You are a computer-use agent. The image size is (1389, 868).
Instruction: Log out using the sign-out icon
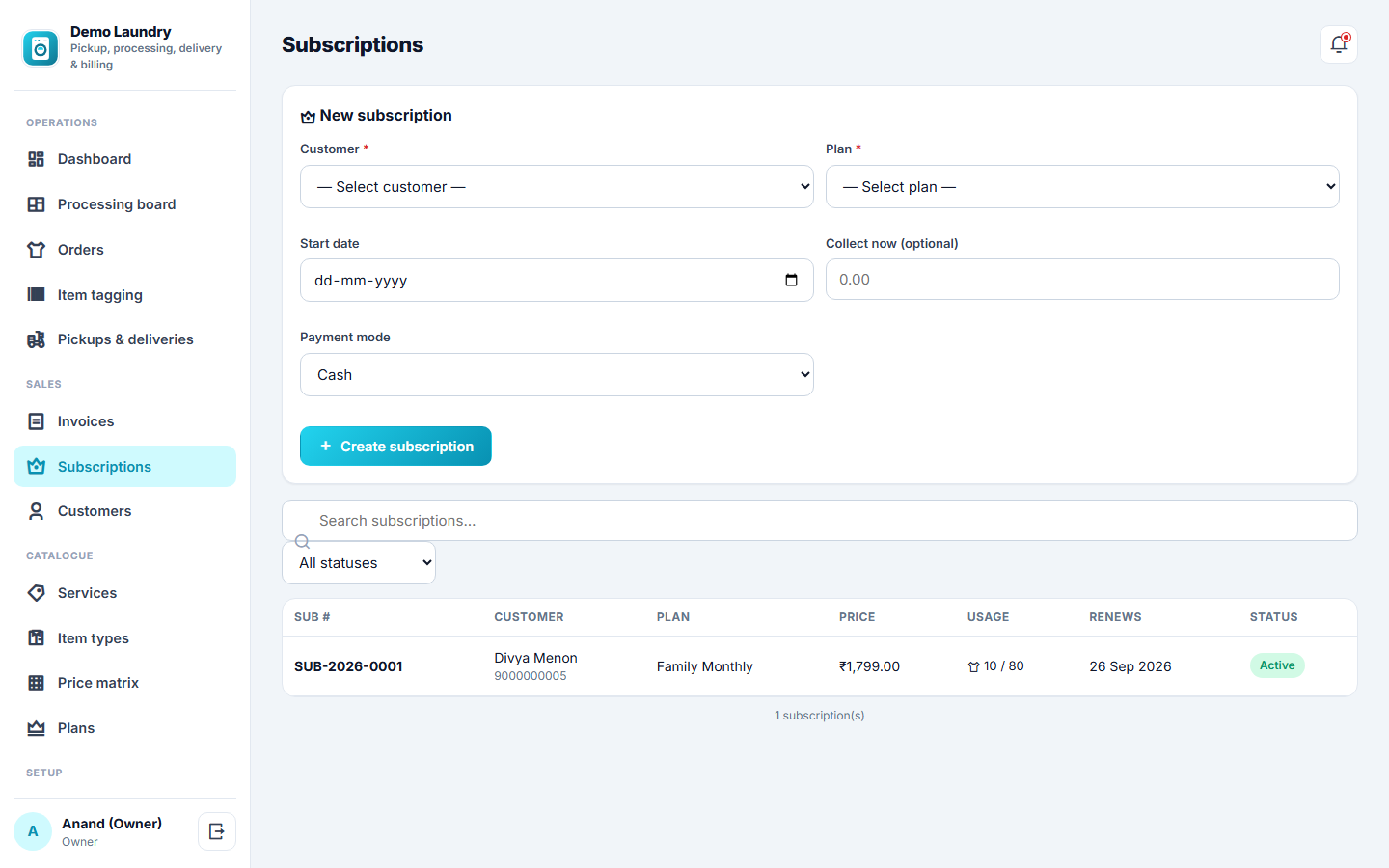[217, 831]
